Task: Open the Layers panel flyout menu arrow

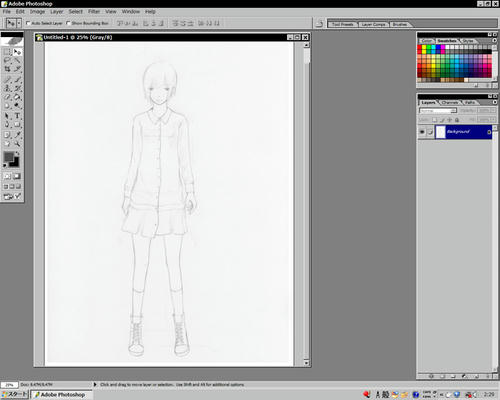Action: pos(495,102)
